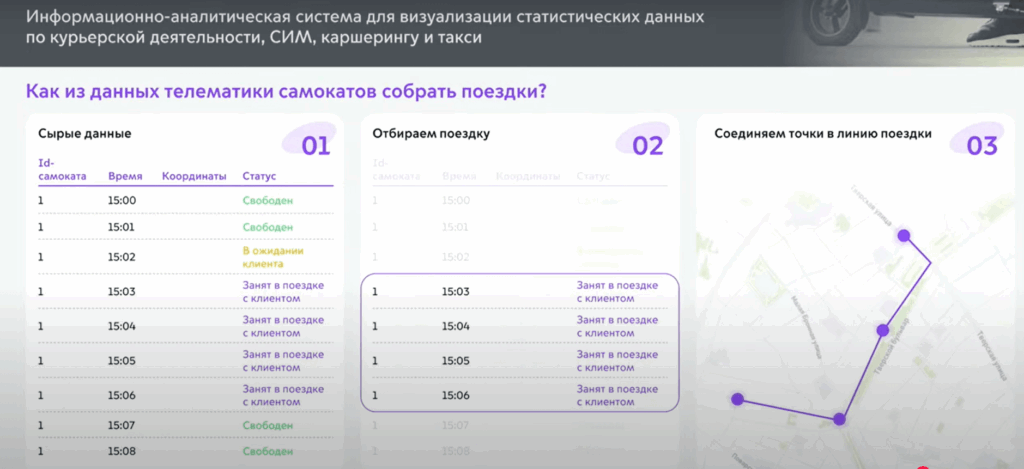1024x469 pixels.
Task: Click the purple trip point on Тверской бульвар
Action: click(883, 331)
